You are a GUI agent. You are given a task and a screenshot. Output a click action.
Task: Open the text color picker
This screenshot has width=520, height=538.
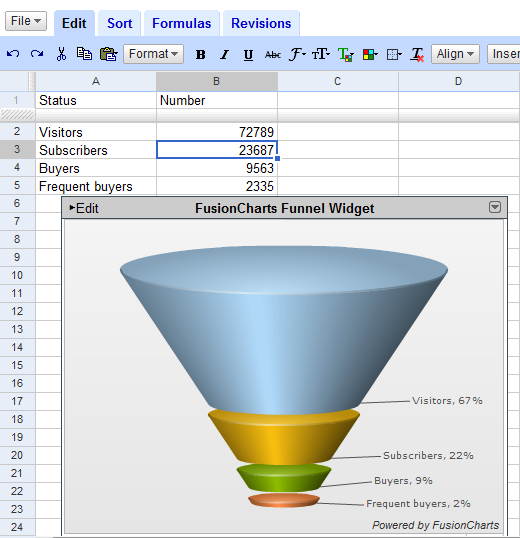tap(345, 55)
